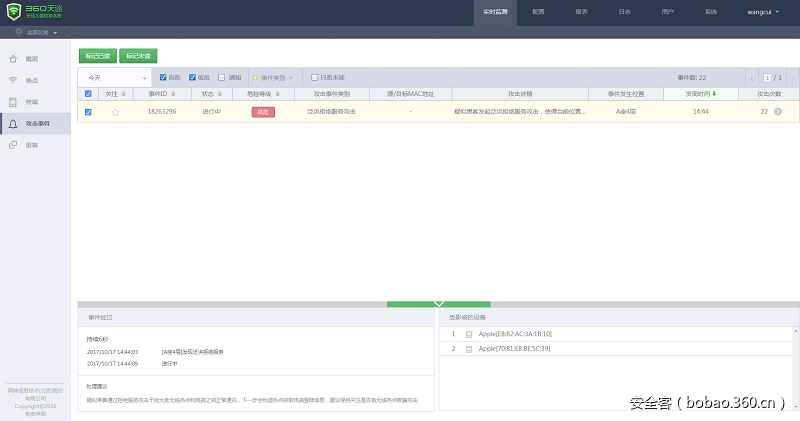The width and height of the screenshot is (800, 421).
Task: Click the 360天巡 shield logo
Action: point(15,11)
